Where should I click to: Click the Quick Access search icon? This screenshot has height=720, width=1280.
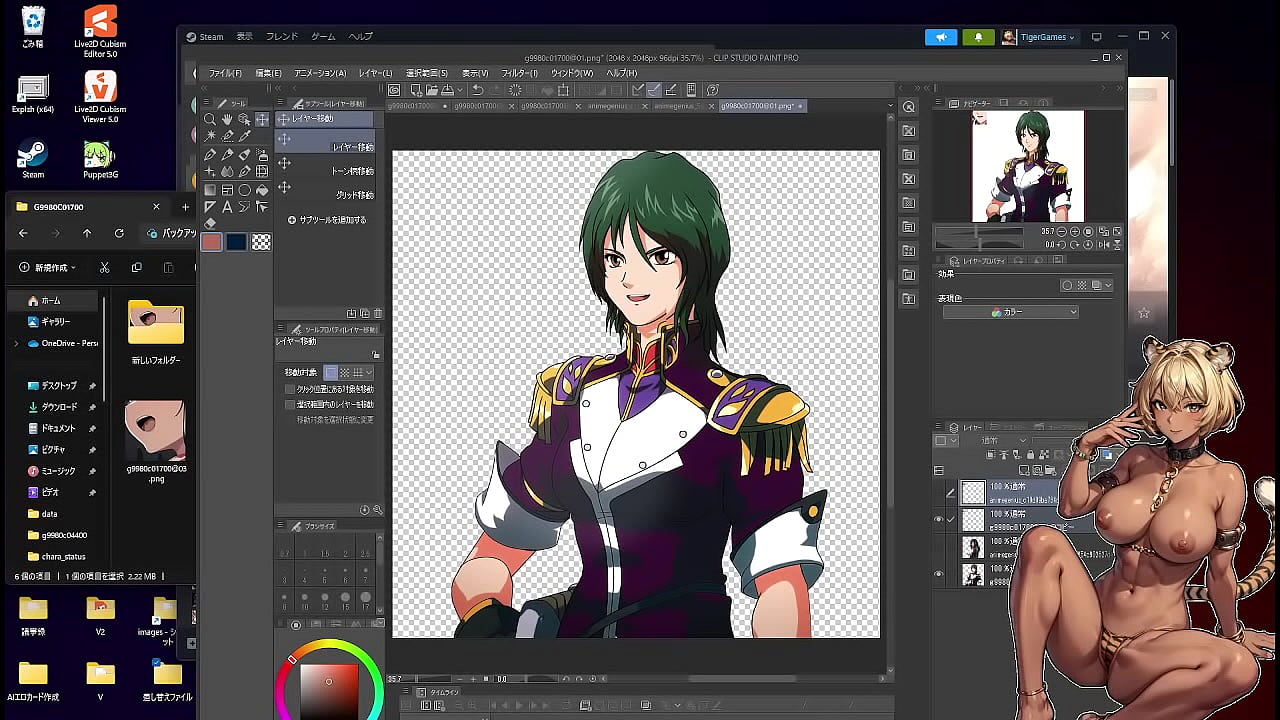click(908, 107)
